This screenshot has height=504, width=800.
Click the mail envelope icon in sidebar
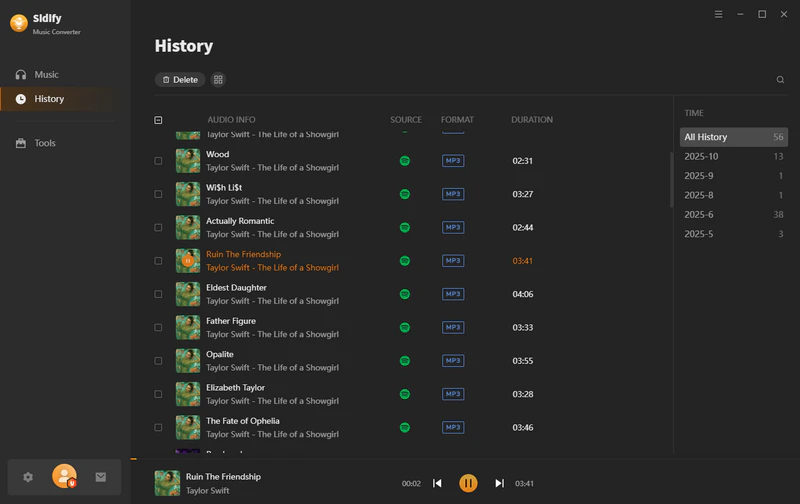pyautogui.click(x=101, y=477)
